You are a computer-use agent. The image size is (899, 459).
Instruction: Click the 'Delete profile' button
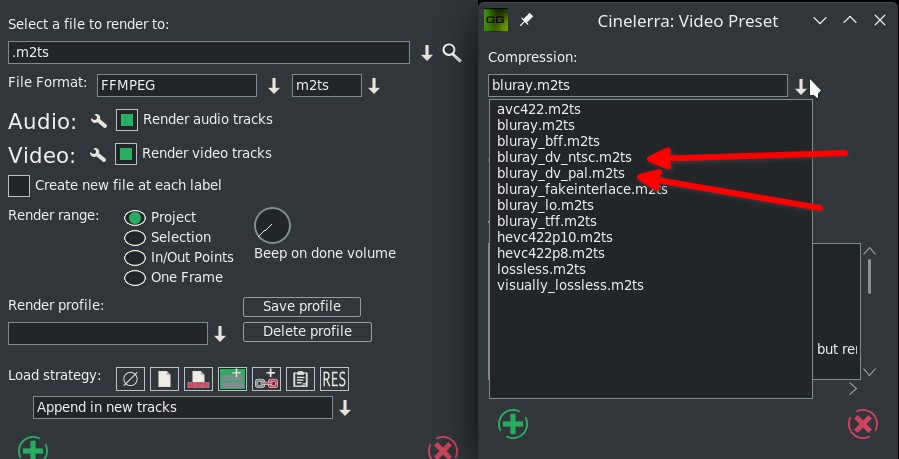pos(306,331)
